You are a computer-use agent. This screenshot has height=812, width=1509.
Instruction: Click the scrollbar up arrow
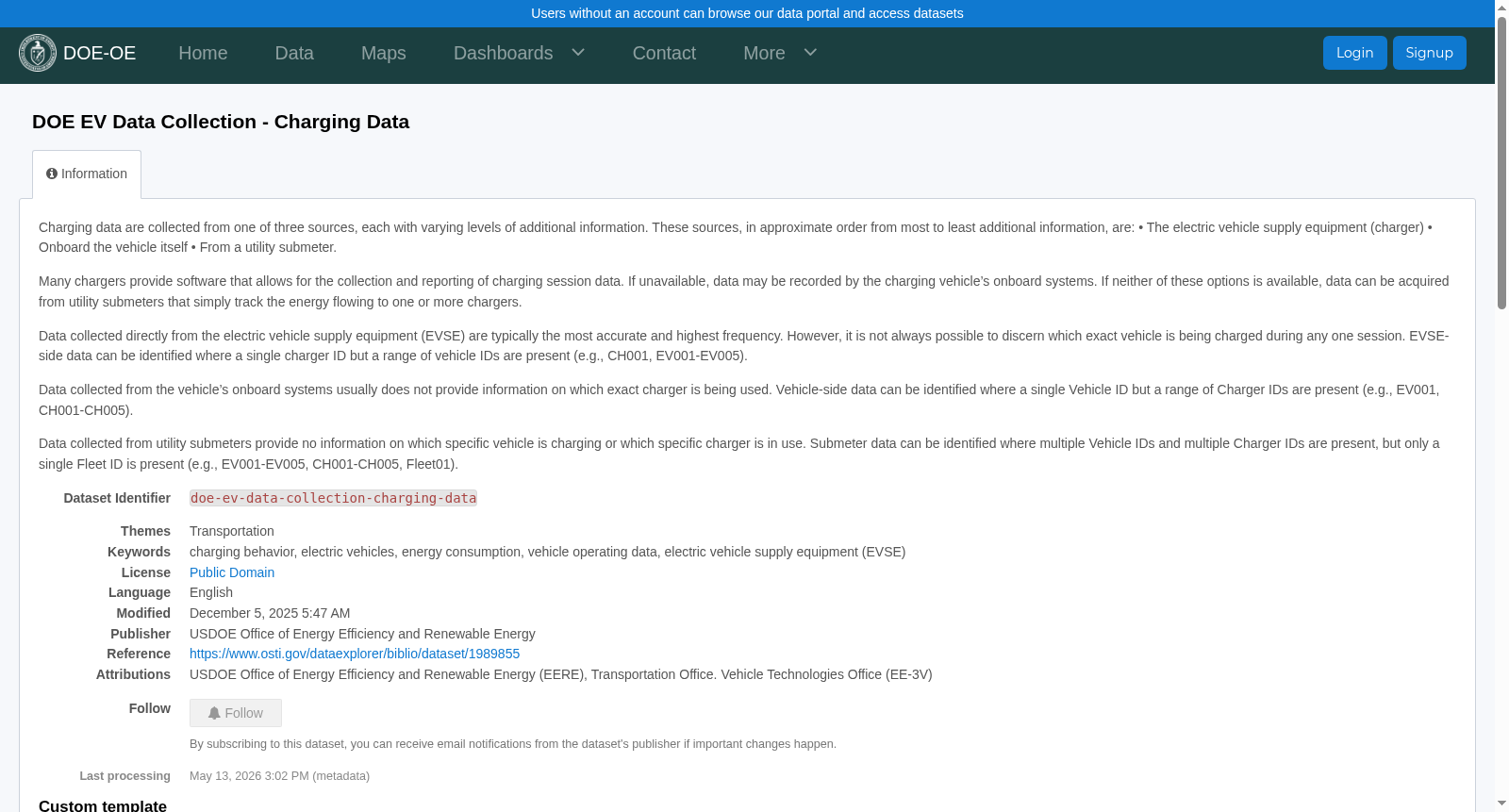tap(1502, 8)
